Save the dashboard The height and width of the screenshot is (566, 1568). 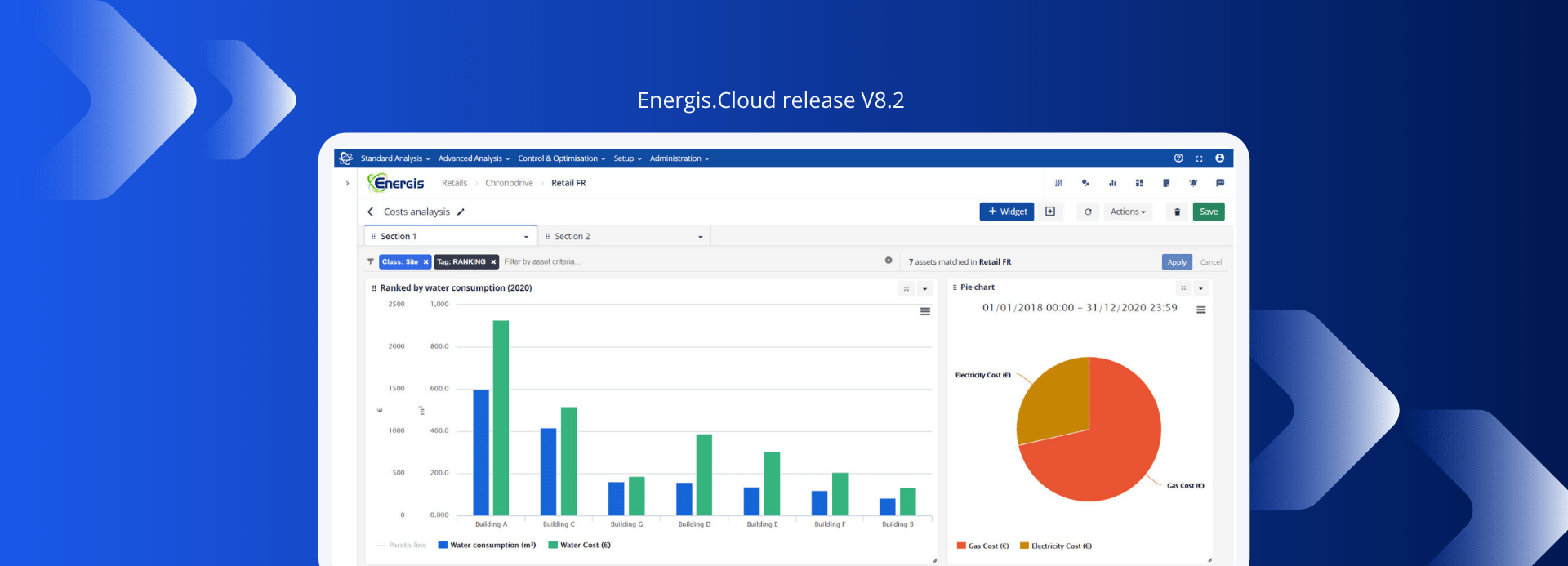pos(1209,212)
